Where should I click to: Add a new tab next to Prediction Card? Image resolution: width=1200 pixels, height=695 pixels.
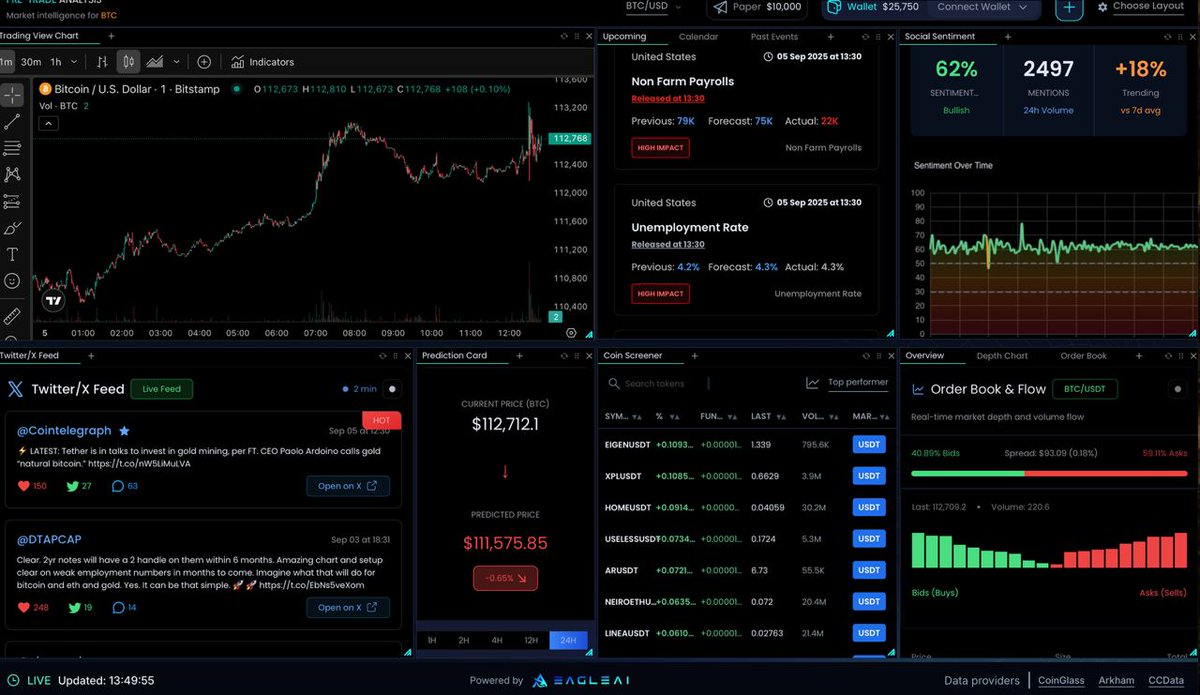click(x=519, y=356)
